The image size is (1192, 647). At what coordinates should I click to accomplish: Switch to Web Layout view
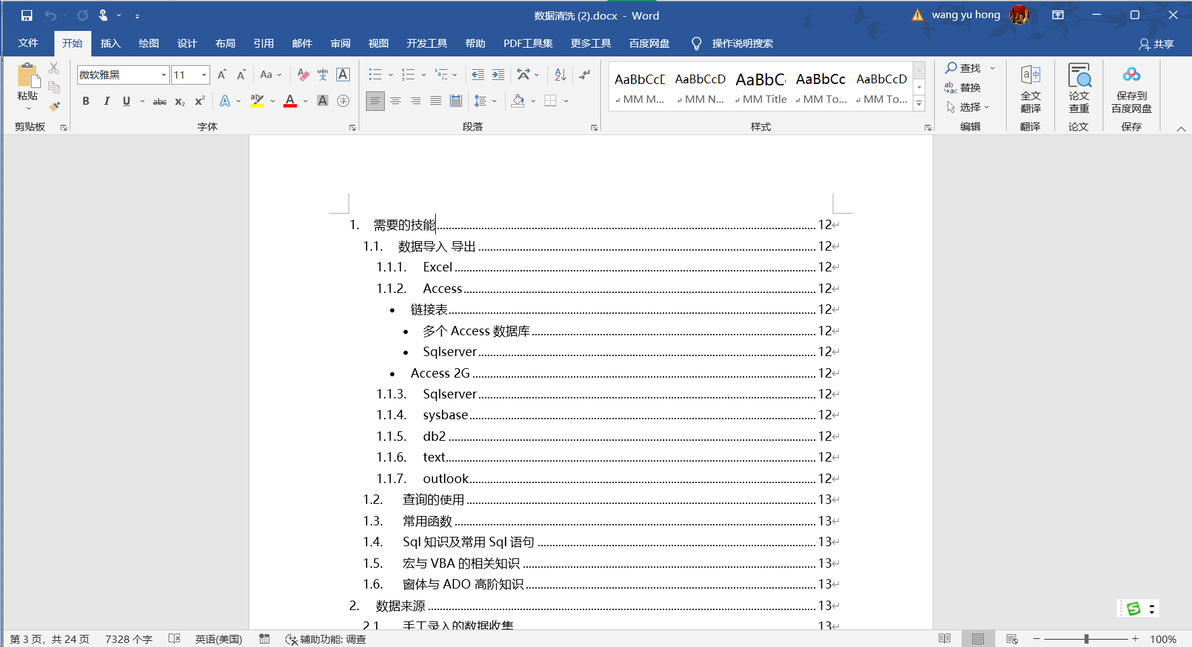click(x=1012, y=639)
